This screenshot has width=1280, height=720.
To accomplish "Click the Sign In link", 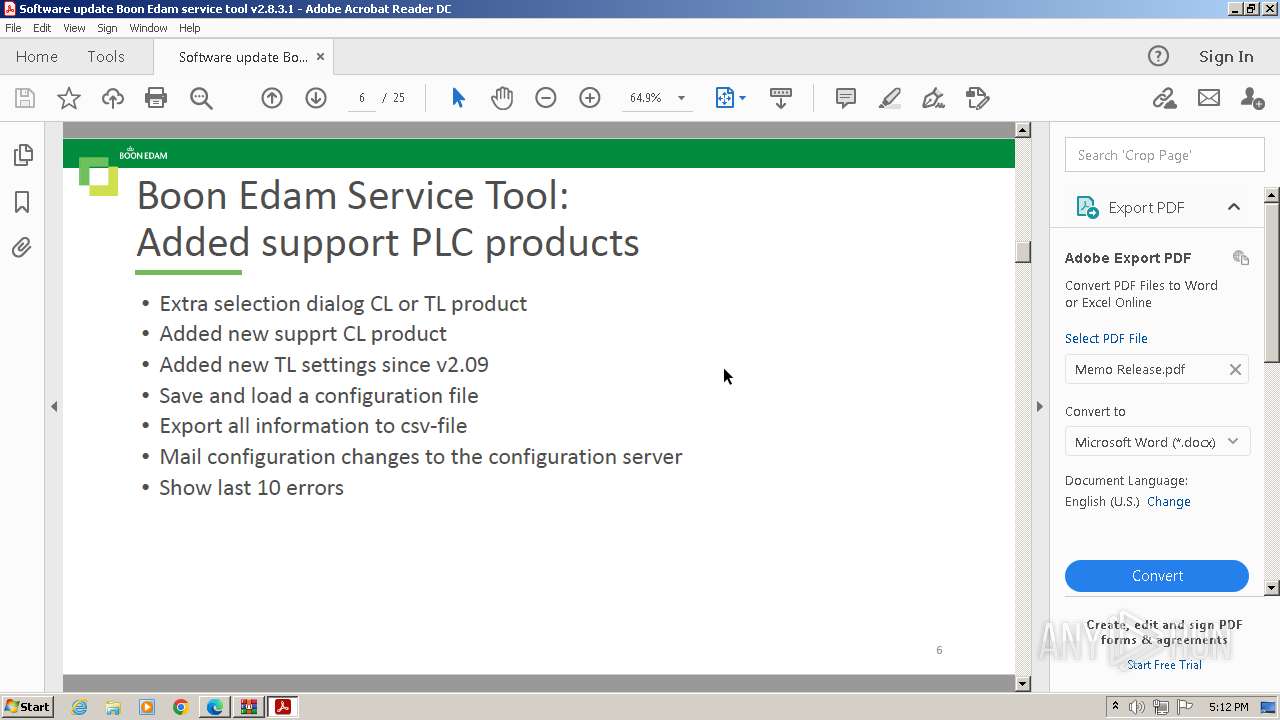I will (1226, 56).
